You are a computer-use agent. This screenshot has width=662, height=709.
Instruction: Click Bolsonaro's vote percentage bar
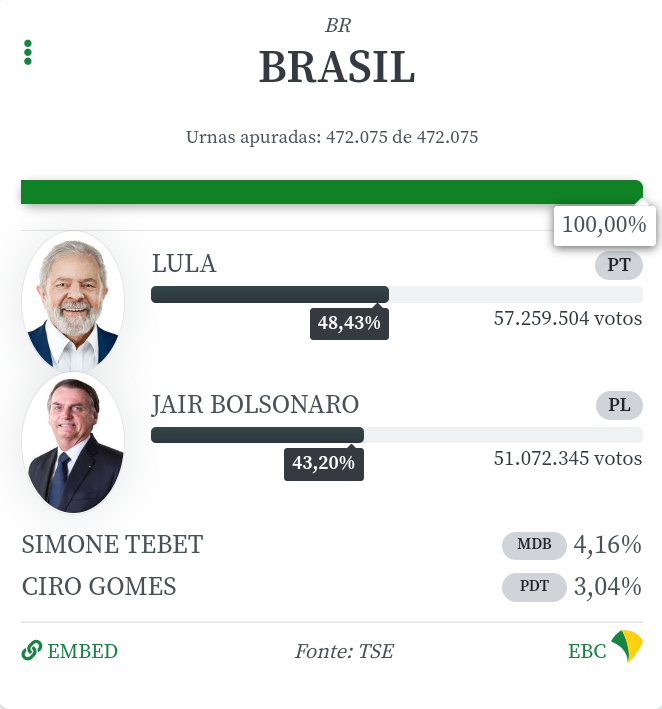tap(397, 435)
